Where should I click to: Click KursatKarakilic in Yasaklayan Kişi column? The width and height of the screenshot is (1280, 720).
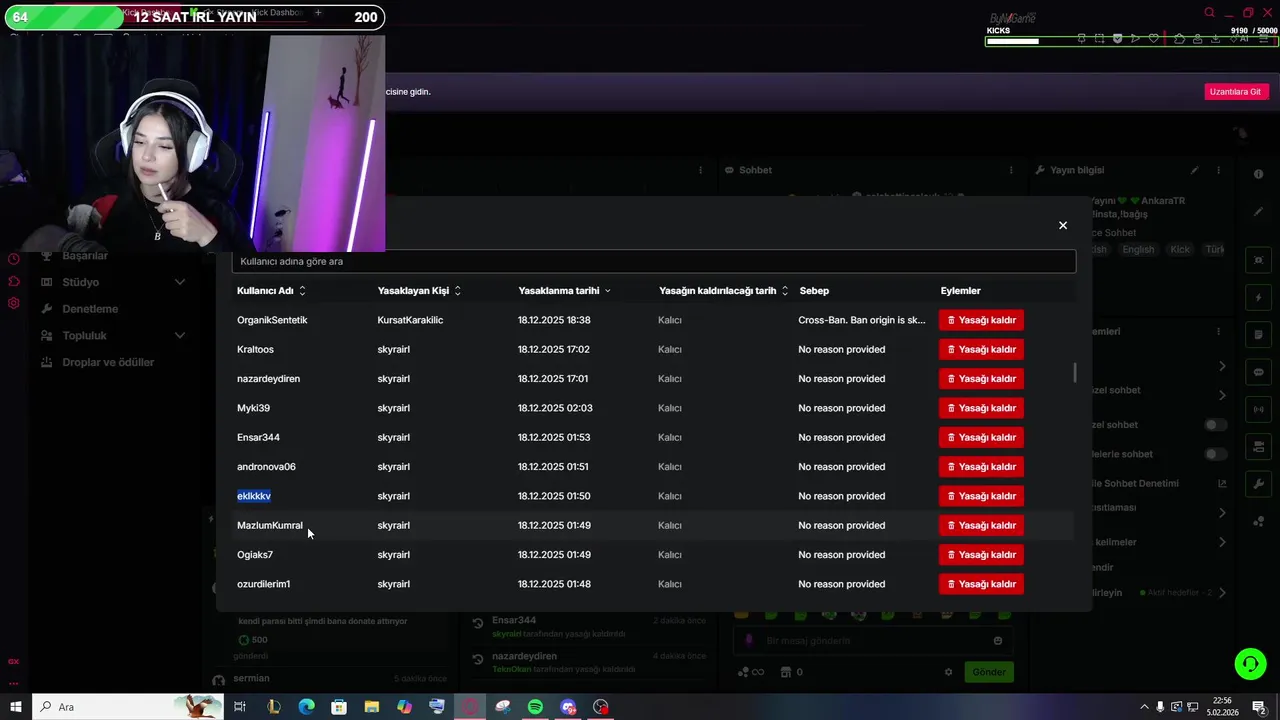(410, 320)
